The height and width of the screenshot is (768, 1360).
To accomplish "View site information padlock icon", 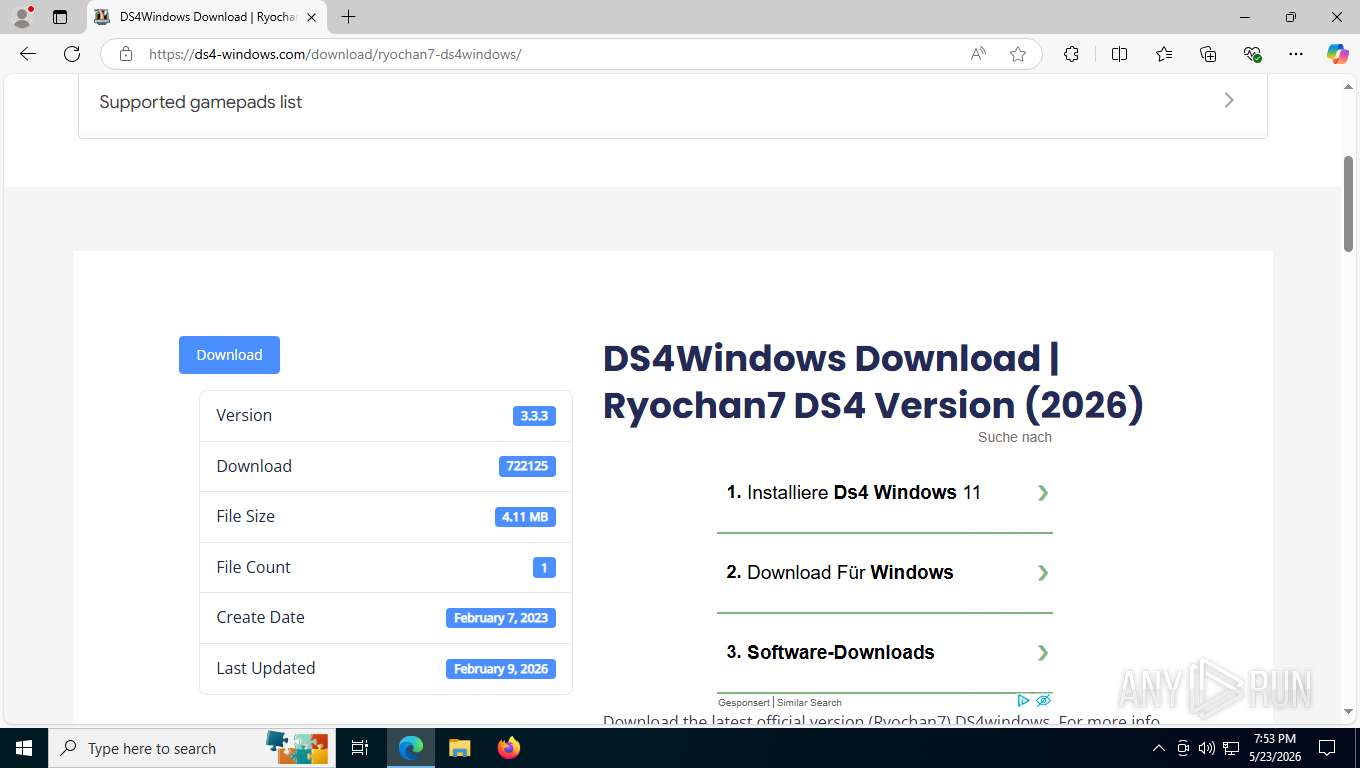I will coord(126,54).
